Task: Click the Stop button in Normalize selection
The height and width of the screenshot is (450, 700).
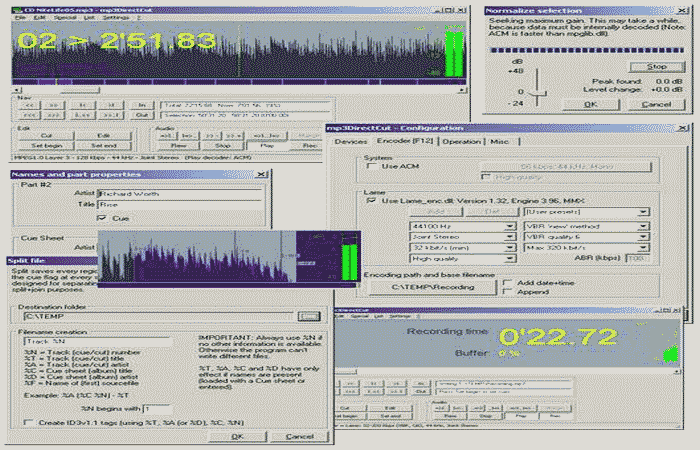Action: (657, 66)
